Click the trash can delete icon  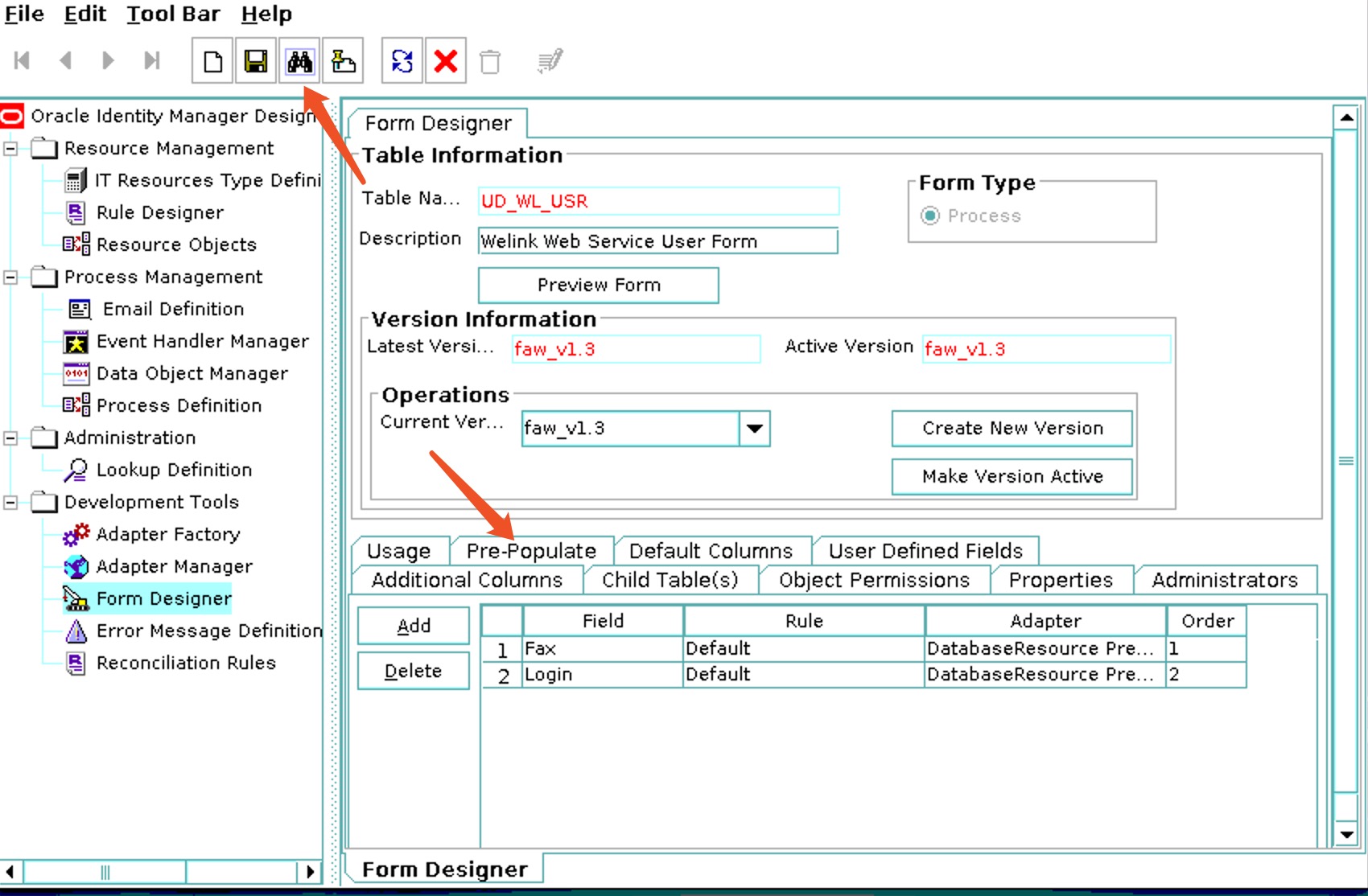point(489,62)
